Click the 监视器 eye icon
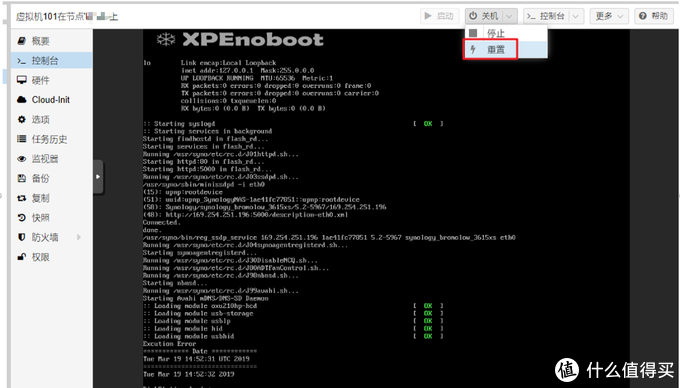The width and height of the screenshot is (680, 388). pos(21,159)
